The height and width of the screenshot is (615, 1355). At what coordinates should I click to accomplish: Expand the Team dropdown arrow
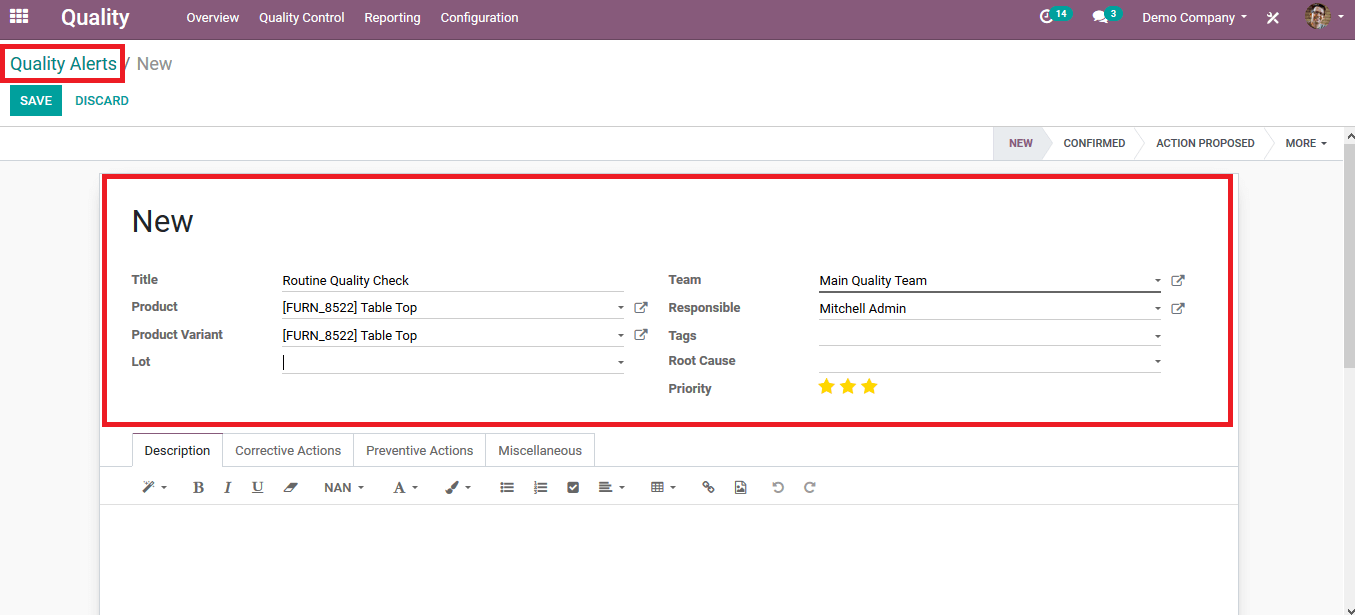(1157, 282)
